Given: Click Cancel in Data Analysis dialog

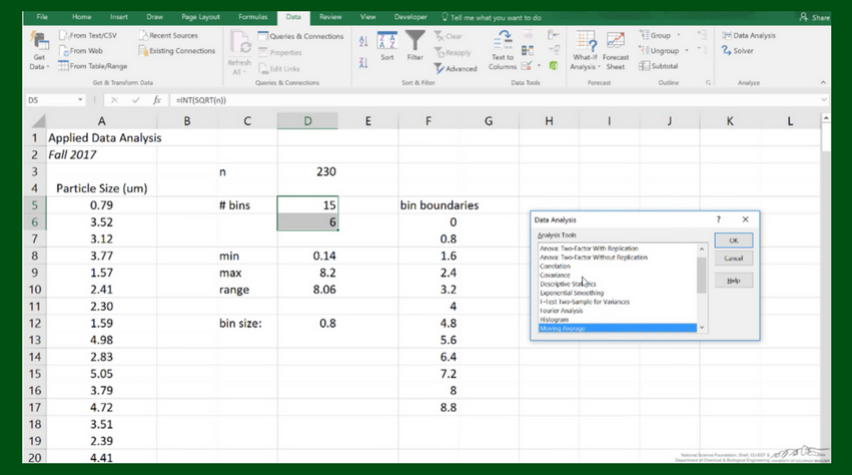Looking at the screenshot, I should click(x=734, y=258).
